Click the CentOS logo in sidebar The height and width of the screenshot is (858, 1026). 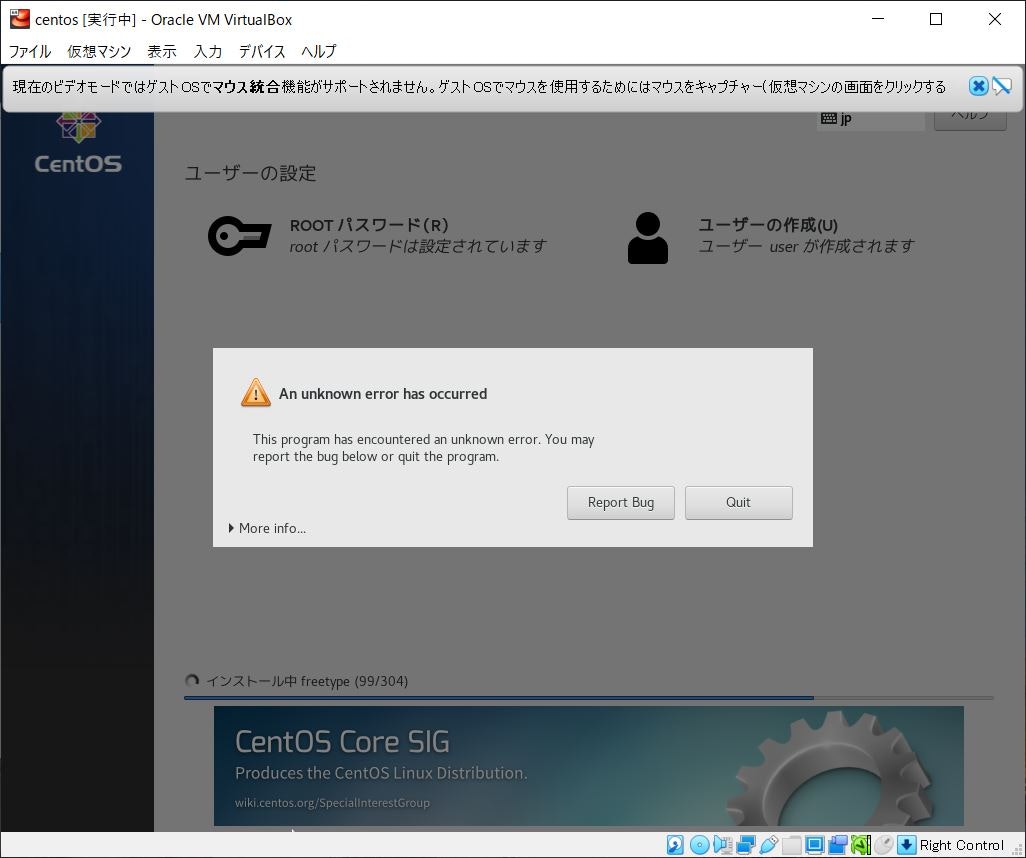click(78, 143)
